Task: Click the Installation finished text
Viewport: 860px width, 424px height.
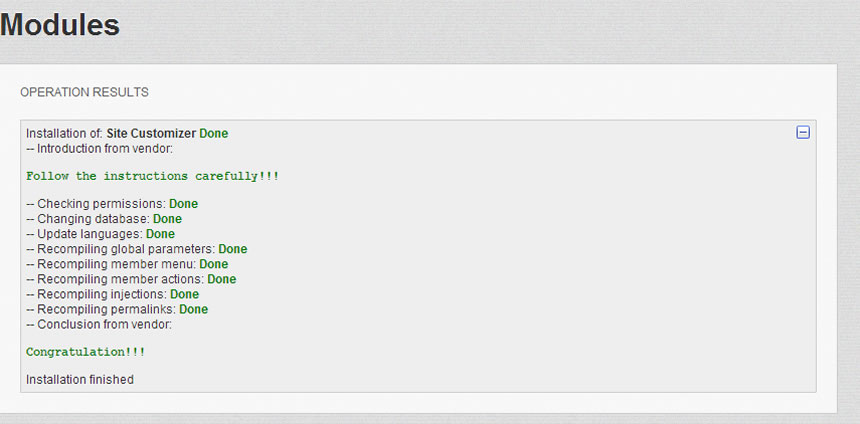Action: (x=80, y=380)
